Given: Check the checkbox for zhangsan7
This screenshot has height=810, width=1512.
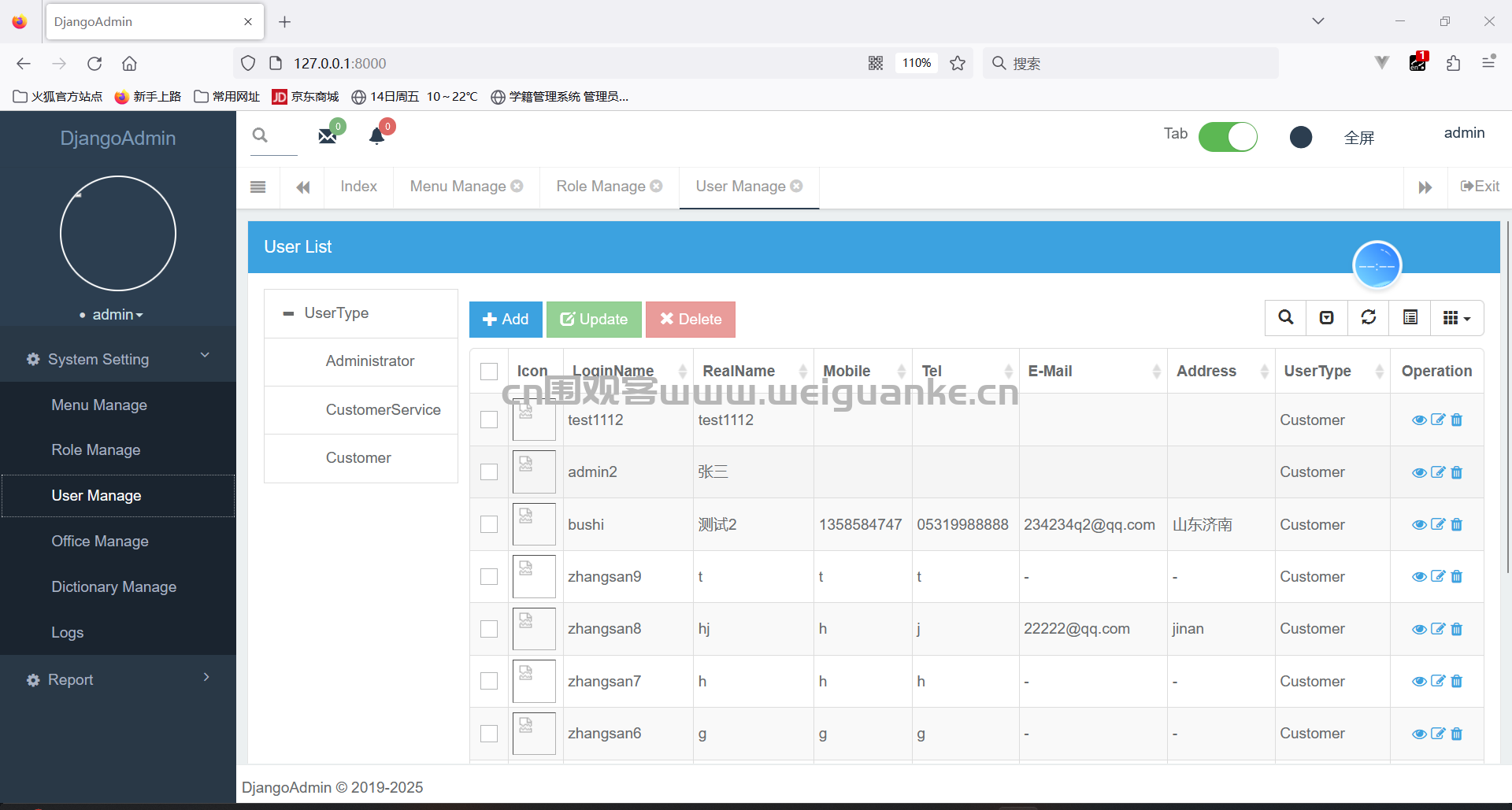Looking at the screenshot, I should point(489,681).
